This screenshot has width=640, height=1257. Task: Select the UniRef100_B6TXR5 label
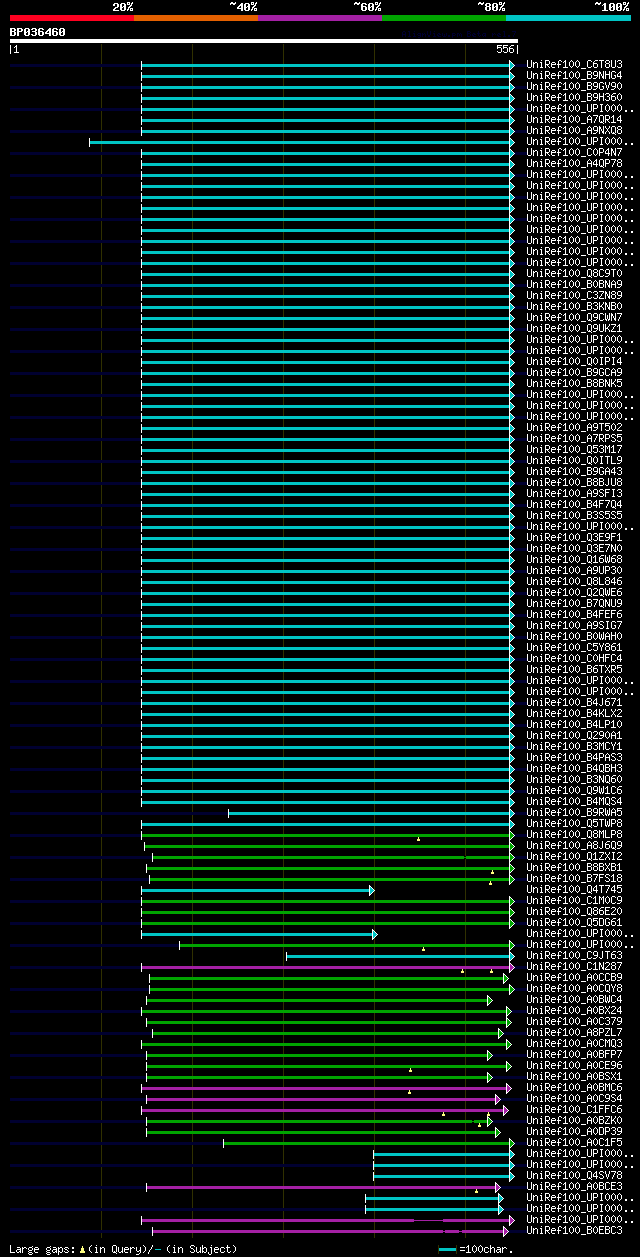point(574,669)
